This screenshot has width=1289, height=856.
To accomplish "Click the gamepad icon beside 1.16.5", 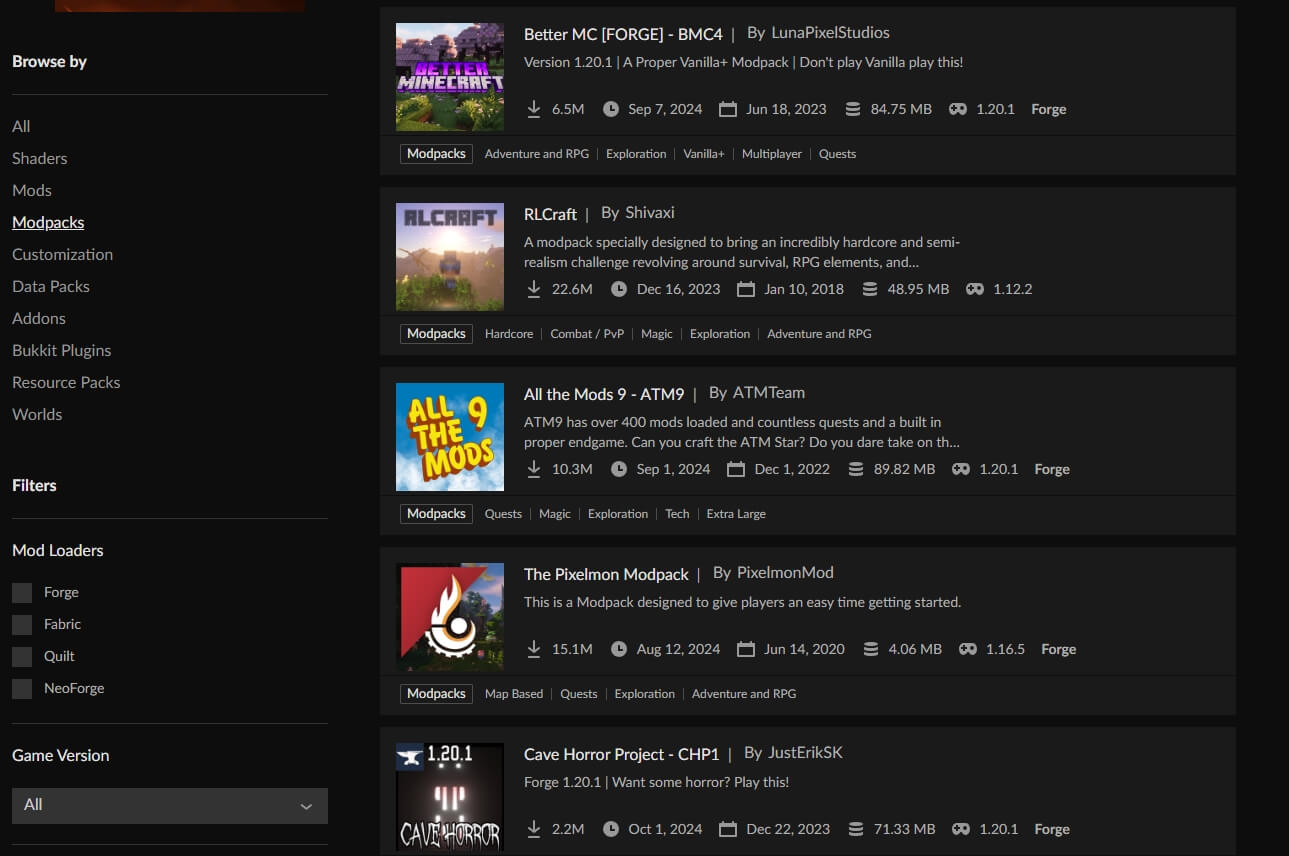I will 968,649.
